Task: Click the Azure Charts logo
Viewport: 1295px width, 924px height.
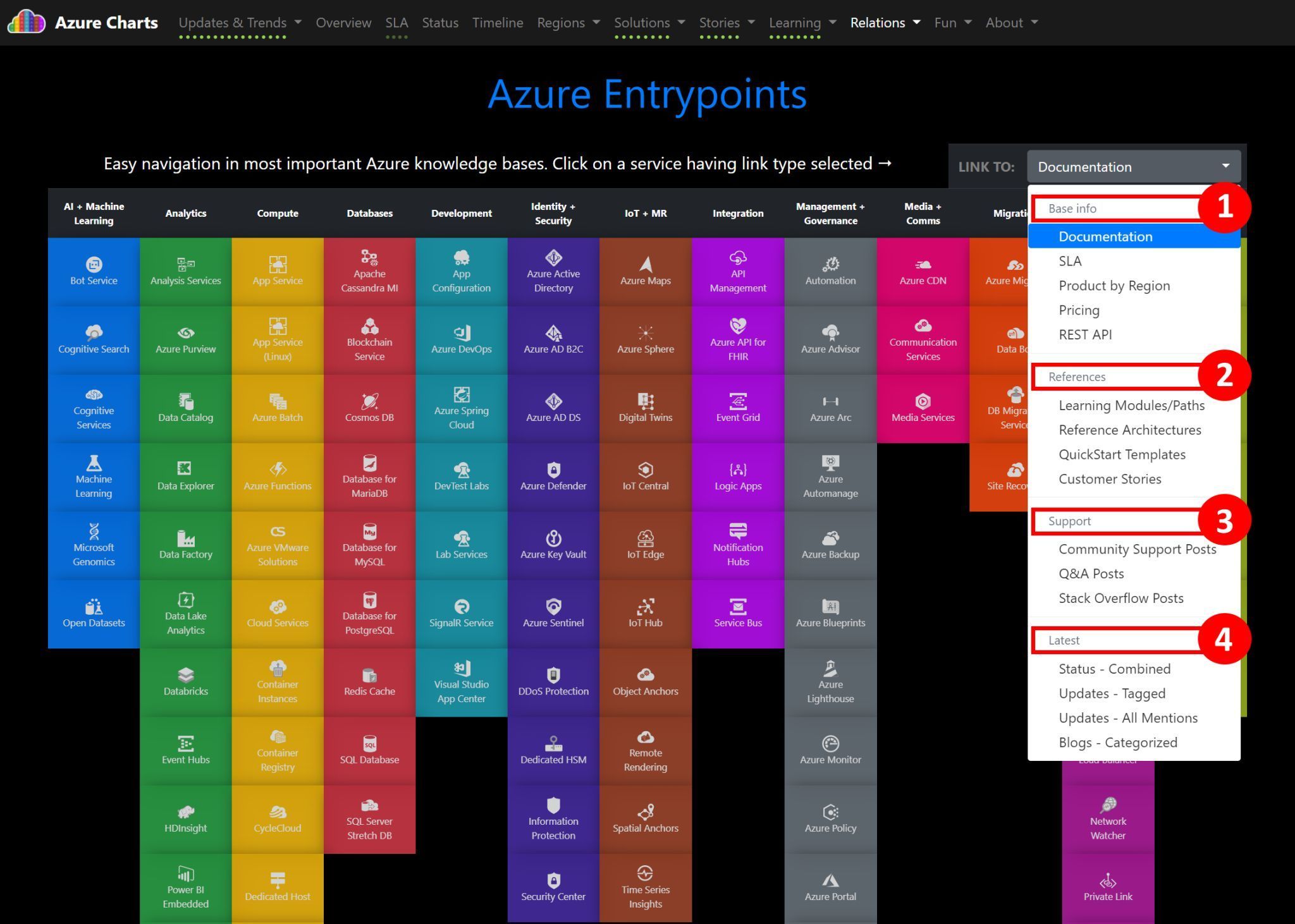Action: (x=82, y=22)
